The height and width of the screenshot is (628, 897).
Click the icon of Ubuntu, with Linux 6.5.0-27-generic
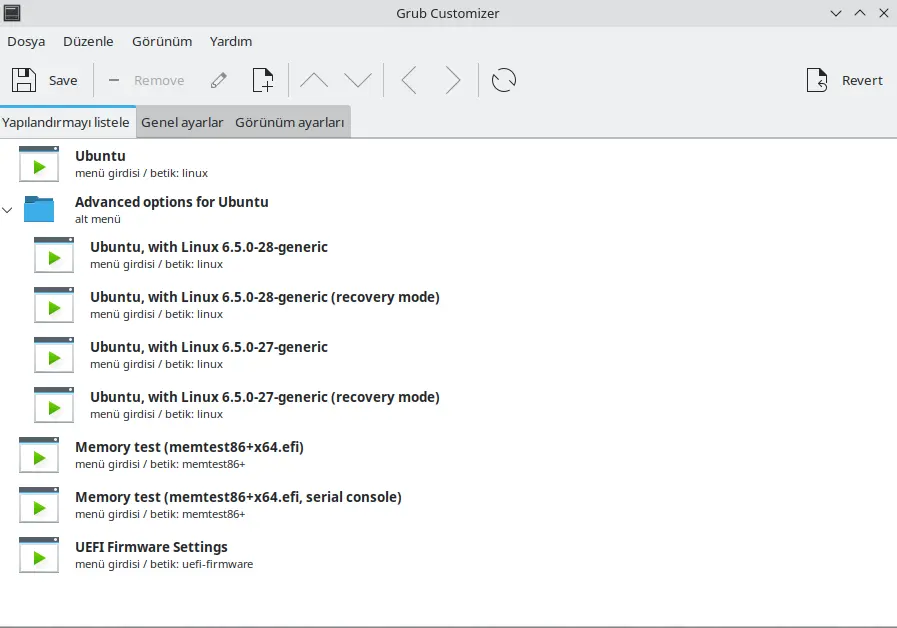(x=54, y=355)
